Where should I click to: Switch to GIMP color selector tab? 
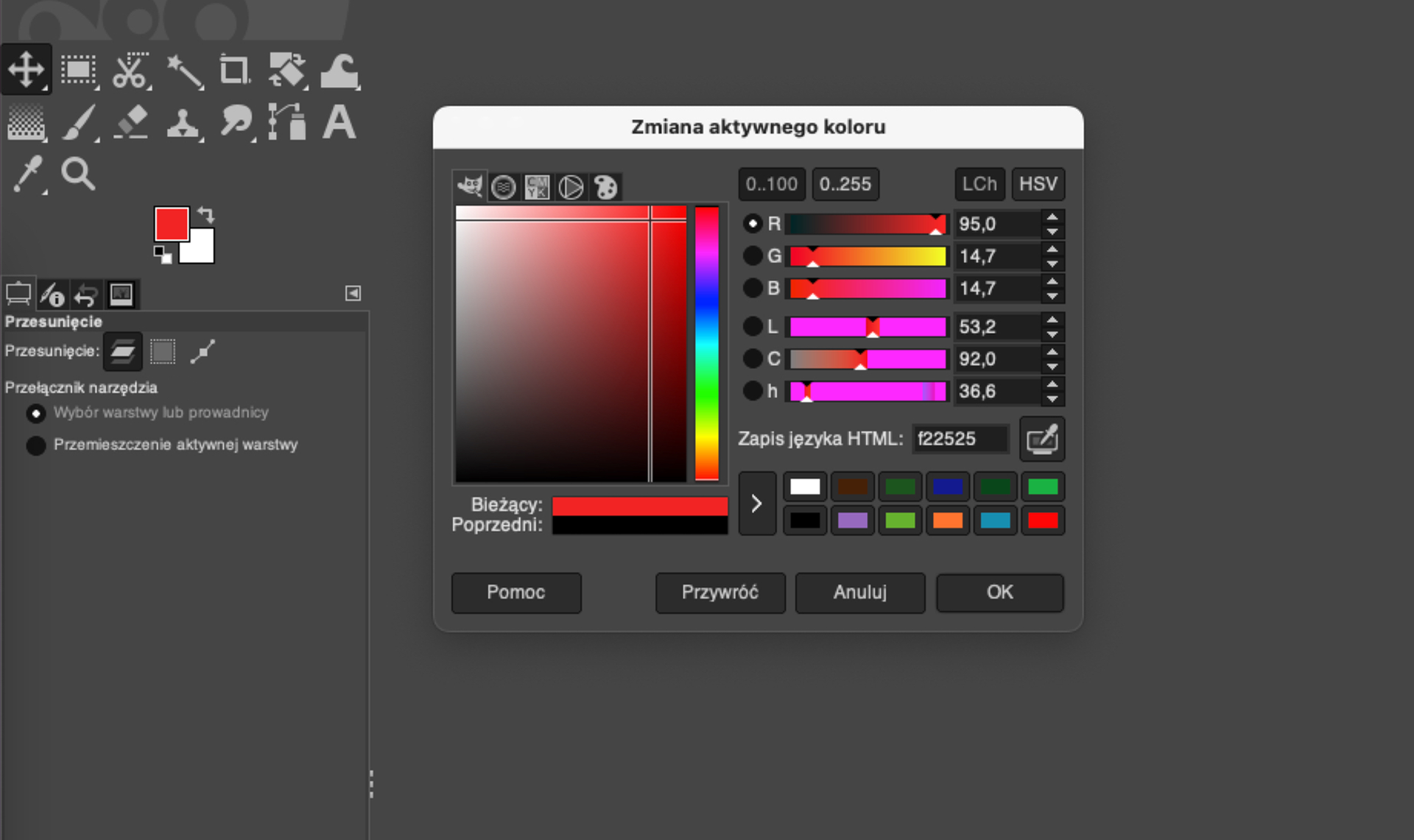pyautogui.click(x=470, y=186)
